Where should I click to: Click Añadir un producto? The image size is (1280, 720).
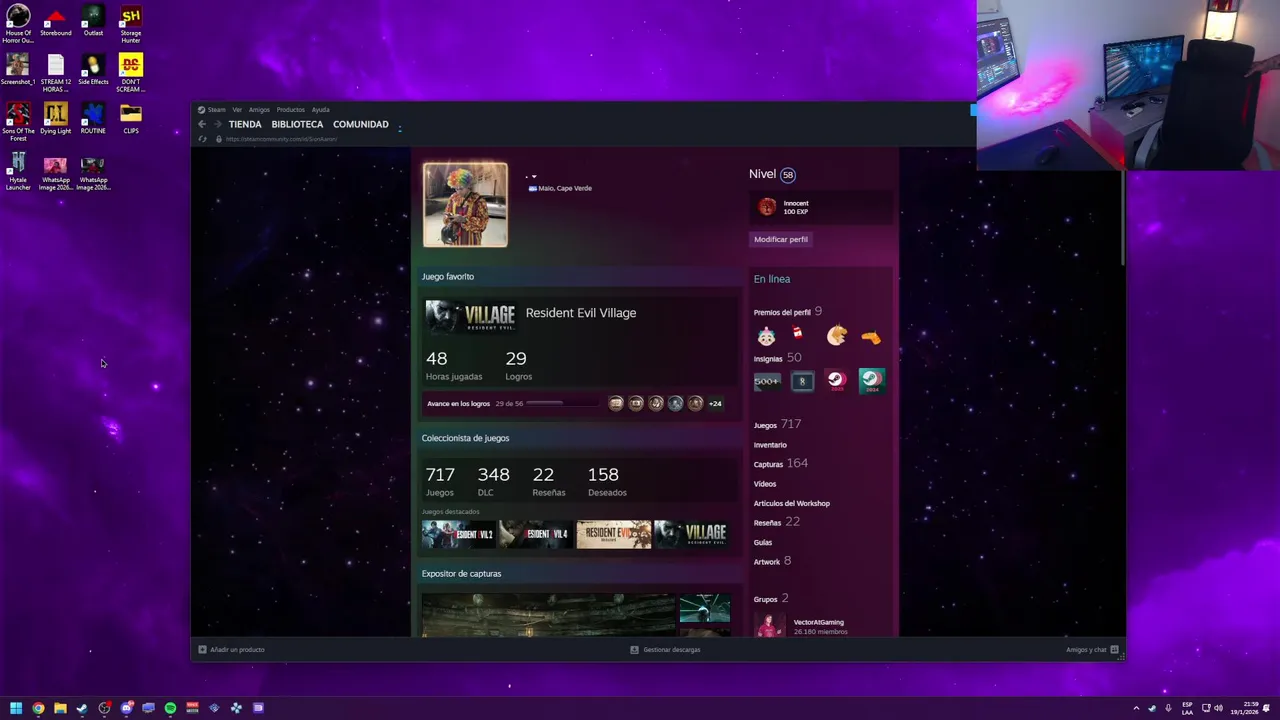coord(231,650)
